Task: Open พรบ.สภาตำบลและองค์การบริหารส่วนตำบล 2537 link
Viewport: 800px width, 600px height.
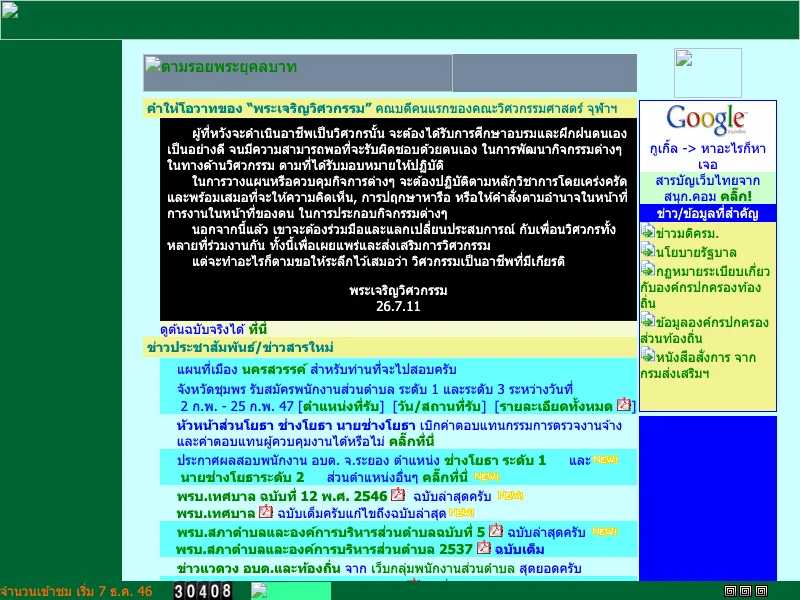Action: pos(324,549)
